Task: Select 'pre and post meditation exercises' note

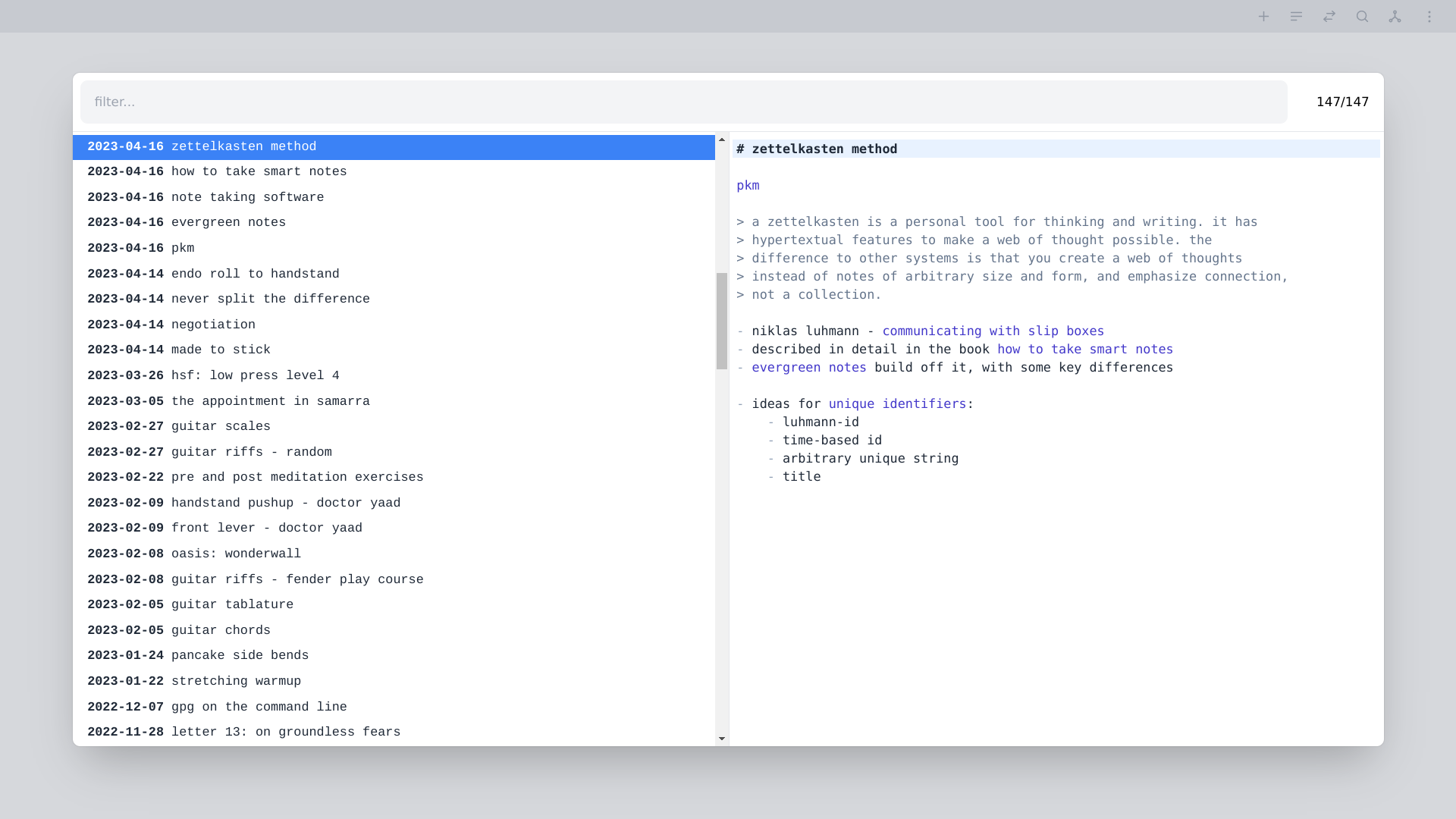Action: click(x=394, y=478)
